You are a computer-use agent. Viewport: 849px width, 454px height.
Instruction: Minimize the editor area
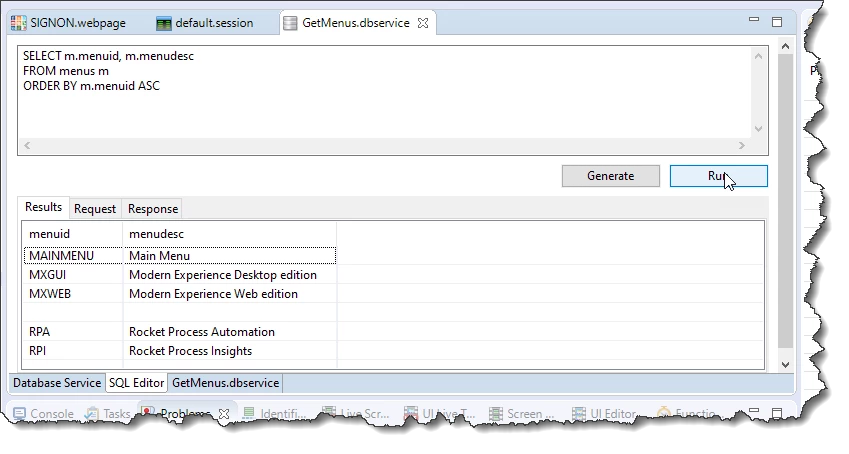[x=754, y=20]
